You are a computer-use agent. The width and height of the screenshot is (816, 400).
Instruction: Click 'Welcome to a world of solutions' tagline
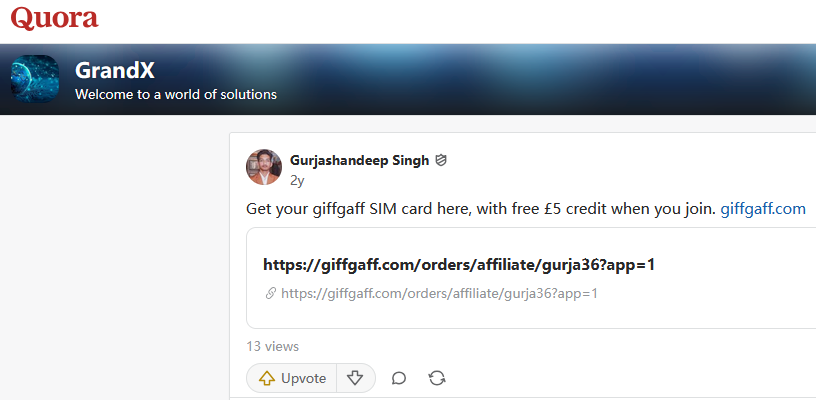[176, 95]
